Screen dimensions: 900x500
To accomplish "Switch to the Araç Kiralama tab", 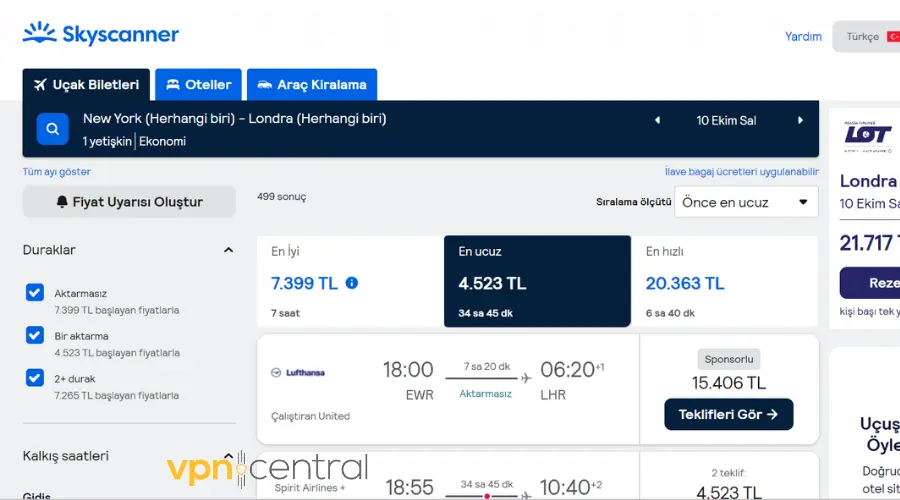I will tap(312, 85).
